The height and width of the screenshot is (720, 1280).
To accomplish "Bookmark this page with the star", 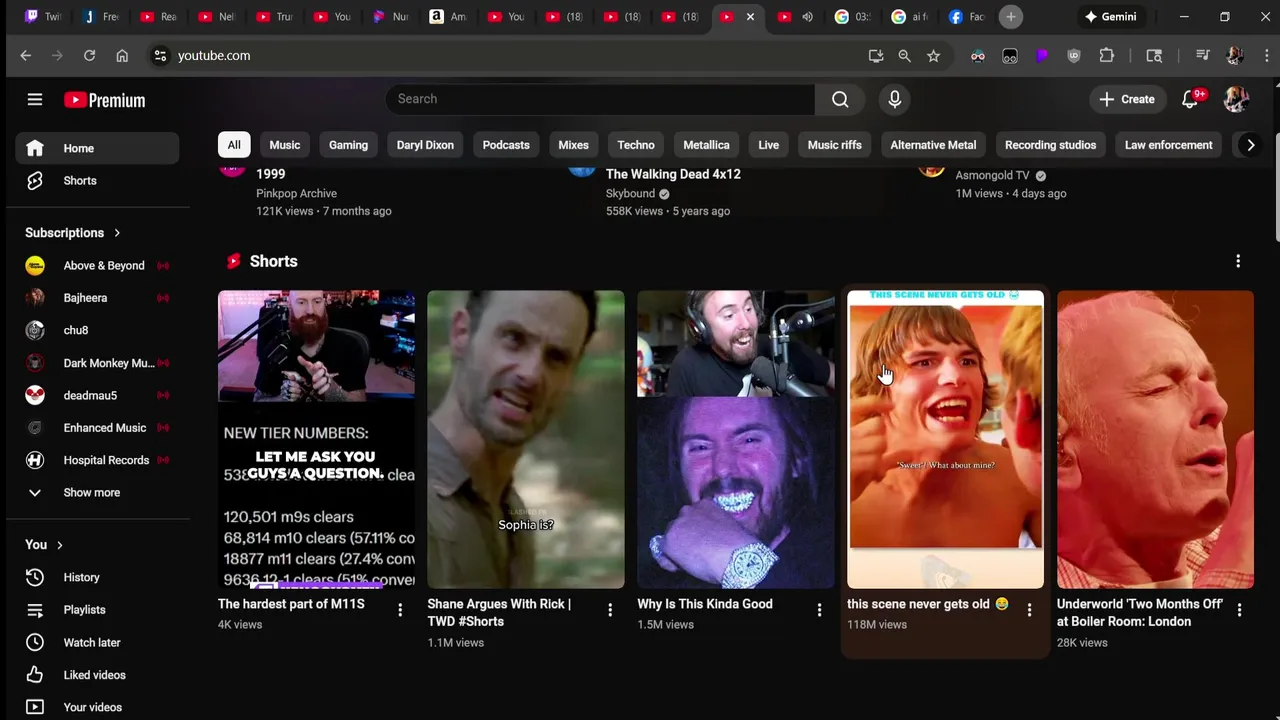I will (x=933, y=56).
